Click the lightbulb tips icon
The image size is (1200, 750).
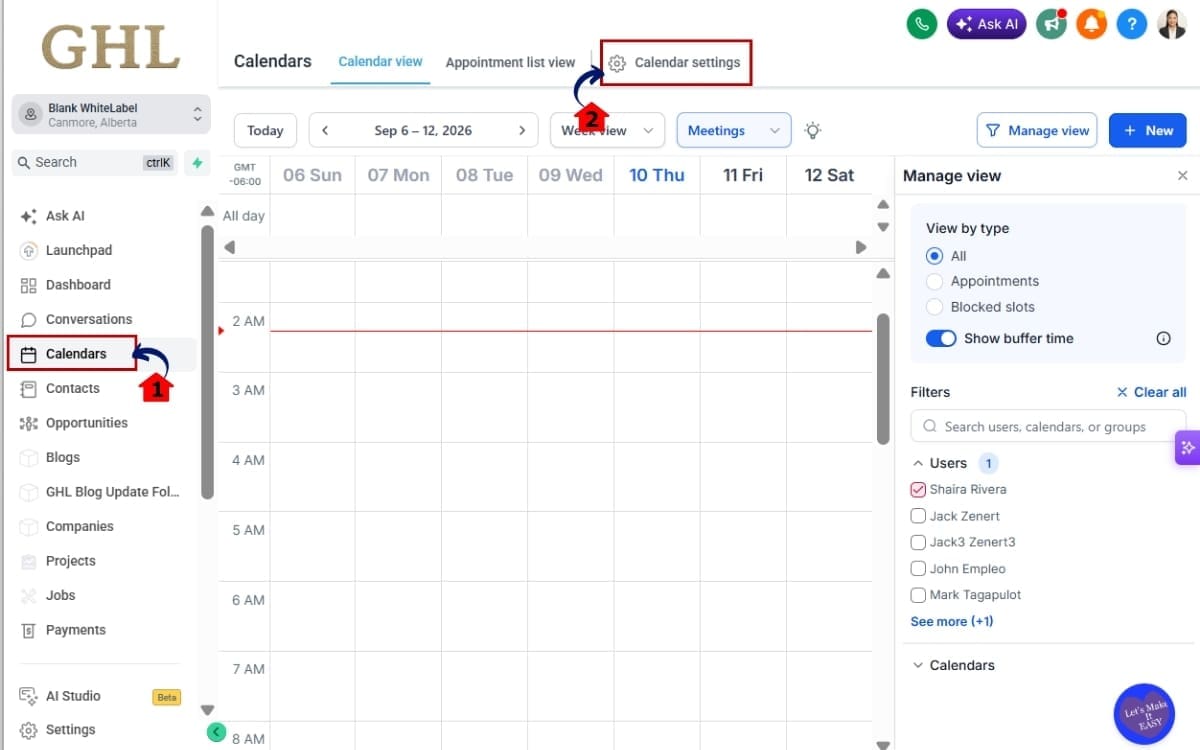[813, 130]
